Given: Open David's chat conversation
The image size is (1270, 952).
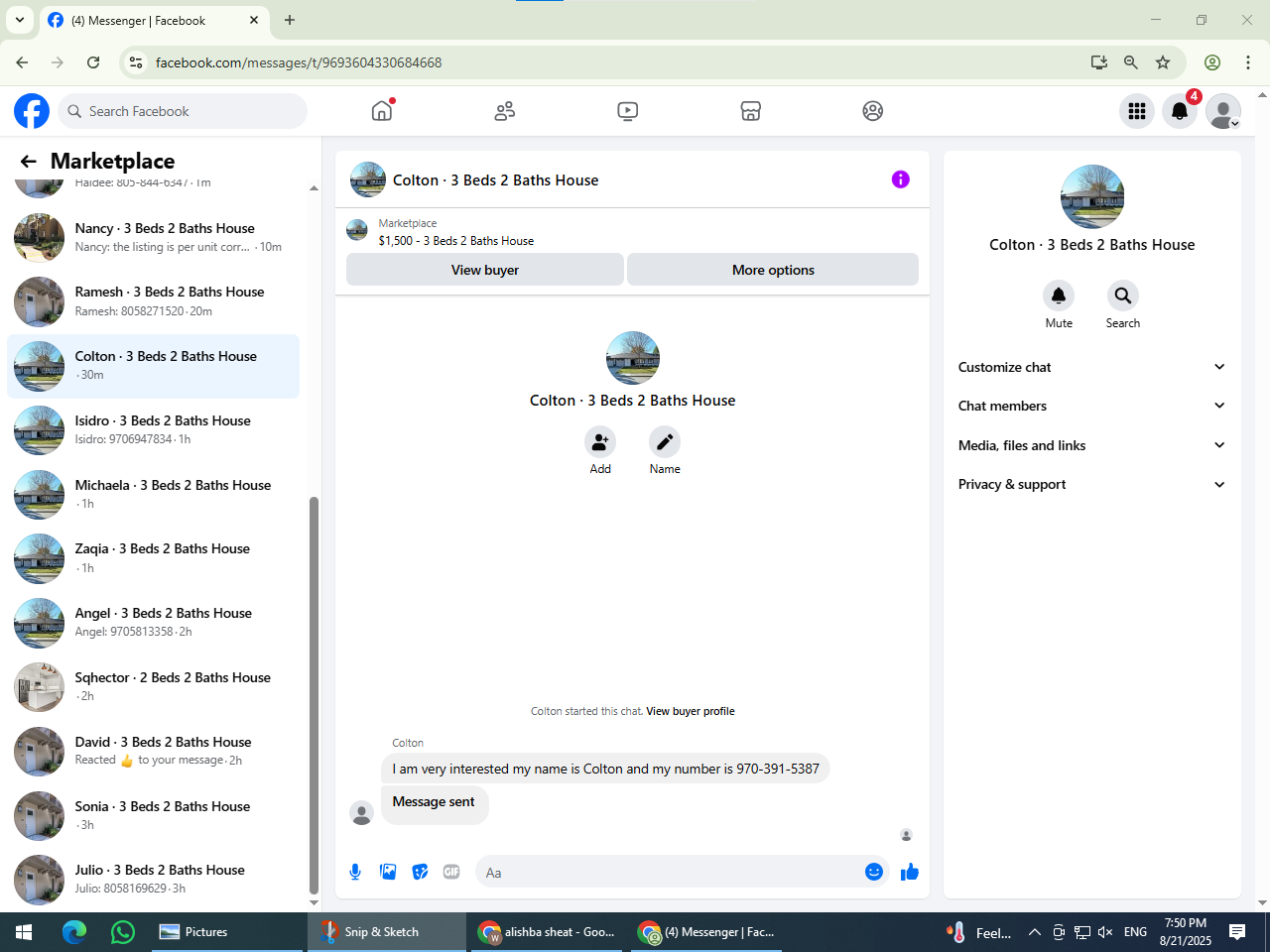Looking at the screenshot, I should [x=153, y=752].
